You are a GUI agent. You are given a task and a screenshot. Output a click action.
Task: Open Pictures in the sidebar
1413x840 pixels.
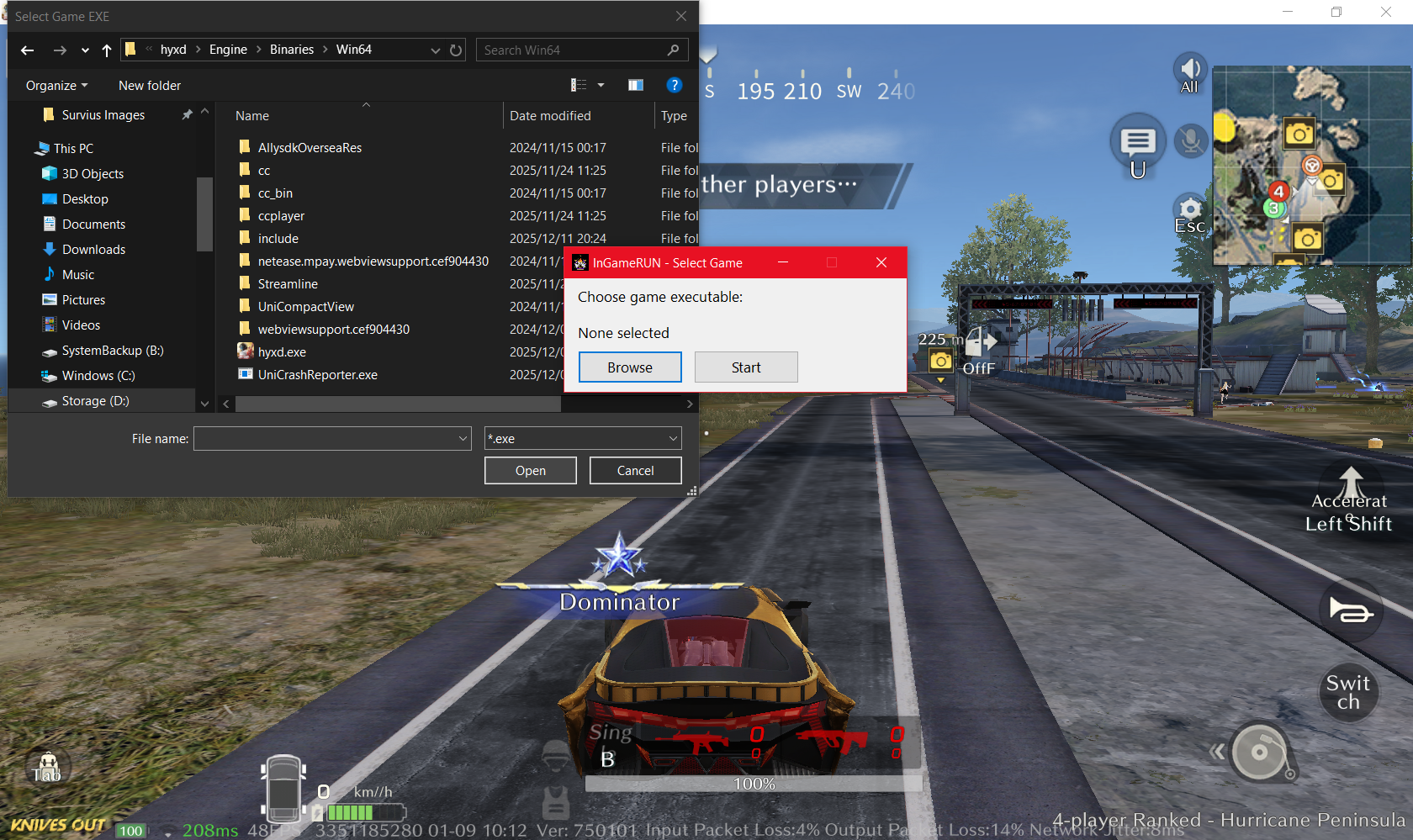click(83, 300)
